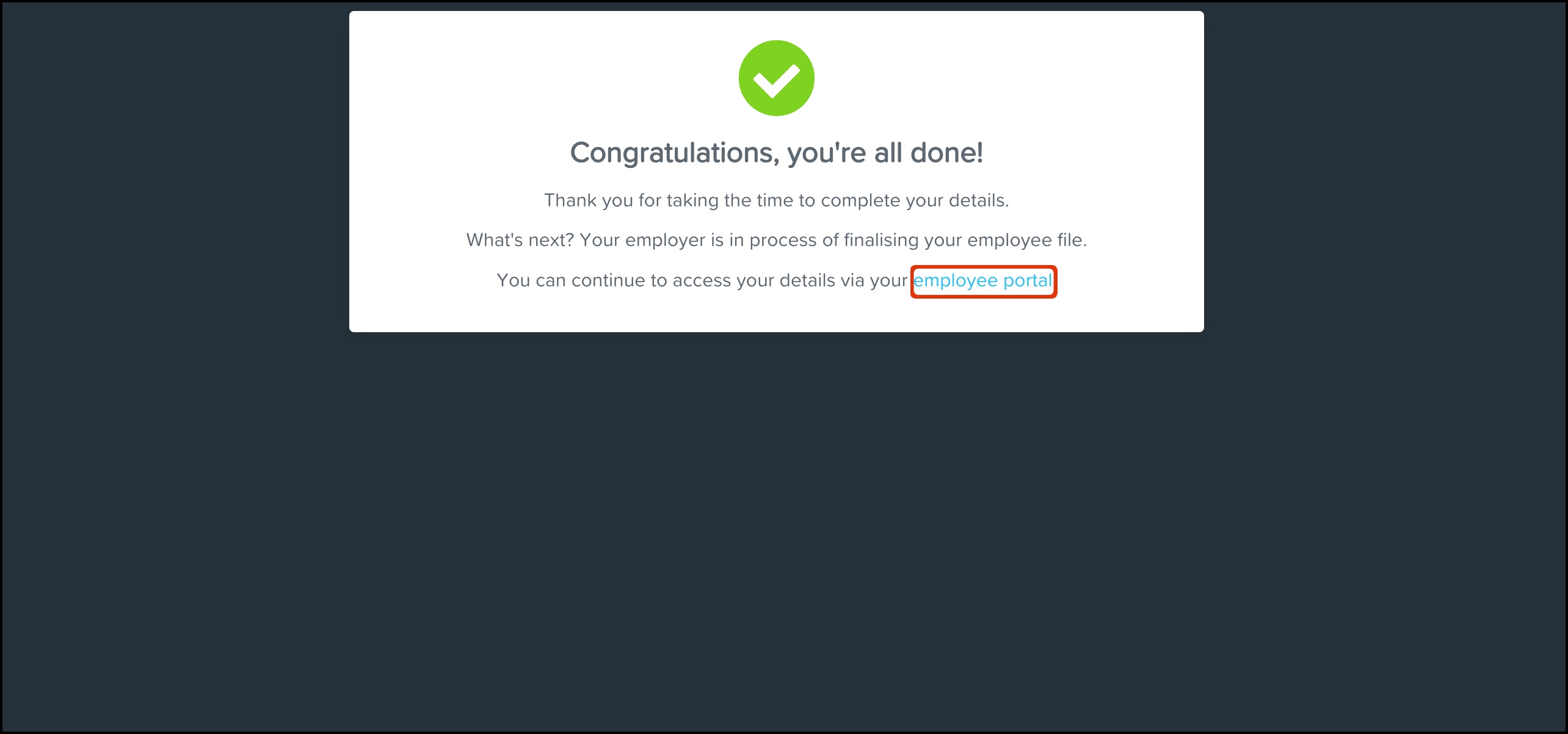Viewport: 1568px width, 734px height.
Task: Open the employee portal link
Action: pyautogui.click(x=983, y=281)
